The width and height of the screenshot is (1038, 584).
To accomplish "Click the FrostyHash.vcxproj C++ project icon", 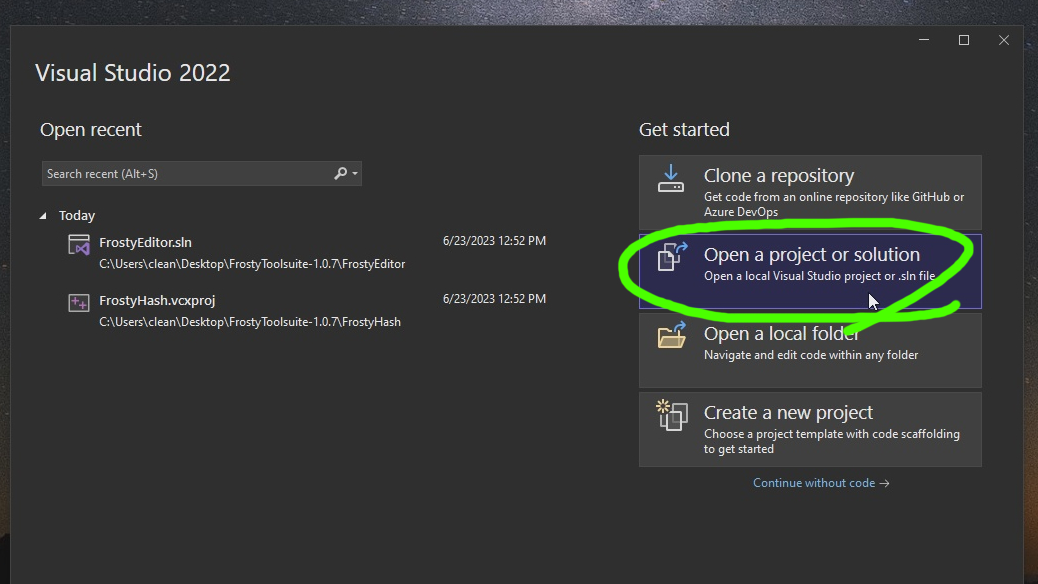I will click(x=79, y=303).
